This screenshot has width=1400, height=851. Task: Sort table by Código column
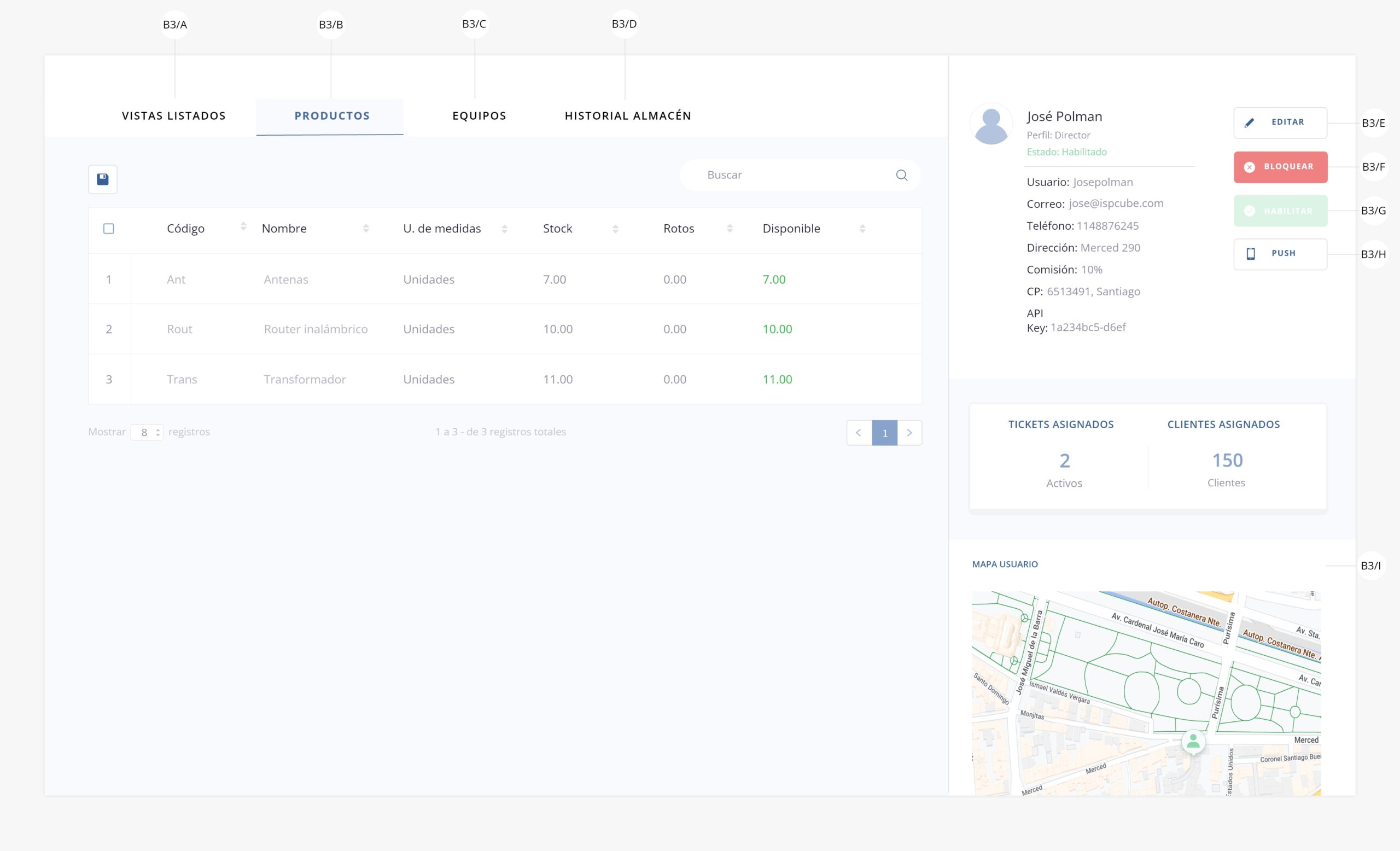coord(243,226)
